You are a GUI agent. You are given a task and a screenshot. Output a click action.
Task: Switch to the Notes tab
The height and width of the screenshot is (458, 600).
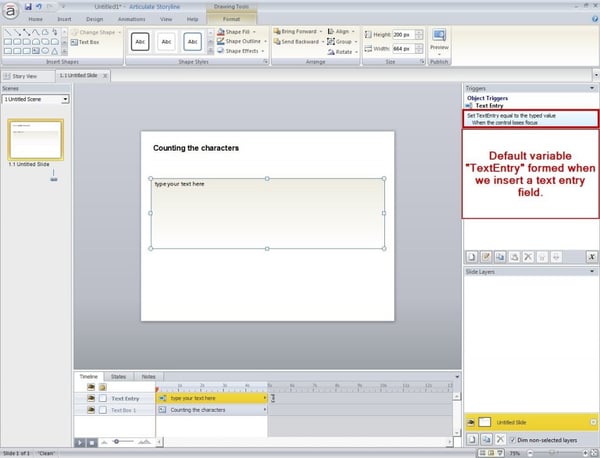tap(148, 377)
